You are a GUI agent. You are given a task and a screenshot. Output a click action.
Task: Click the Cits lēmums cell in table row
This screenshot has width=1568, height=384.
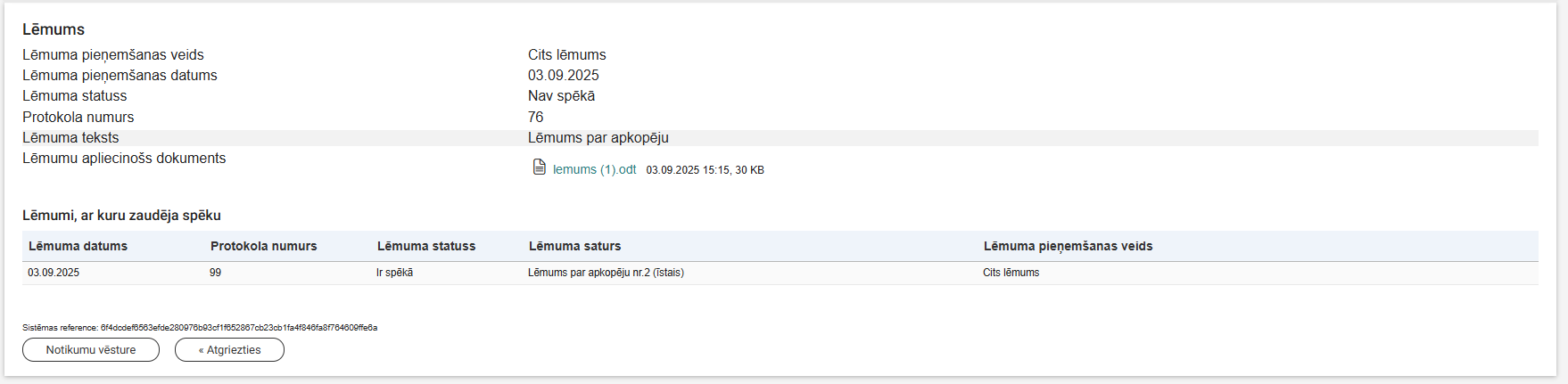1011,273
